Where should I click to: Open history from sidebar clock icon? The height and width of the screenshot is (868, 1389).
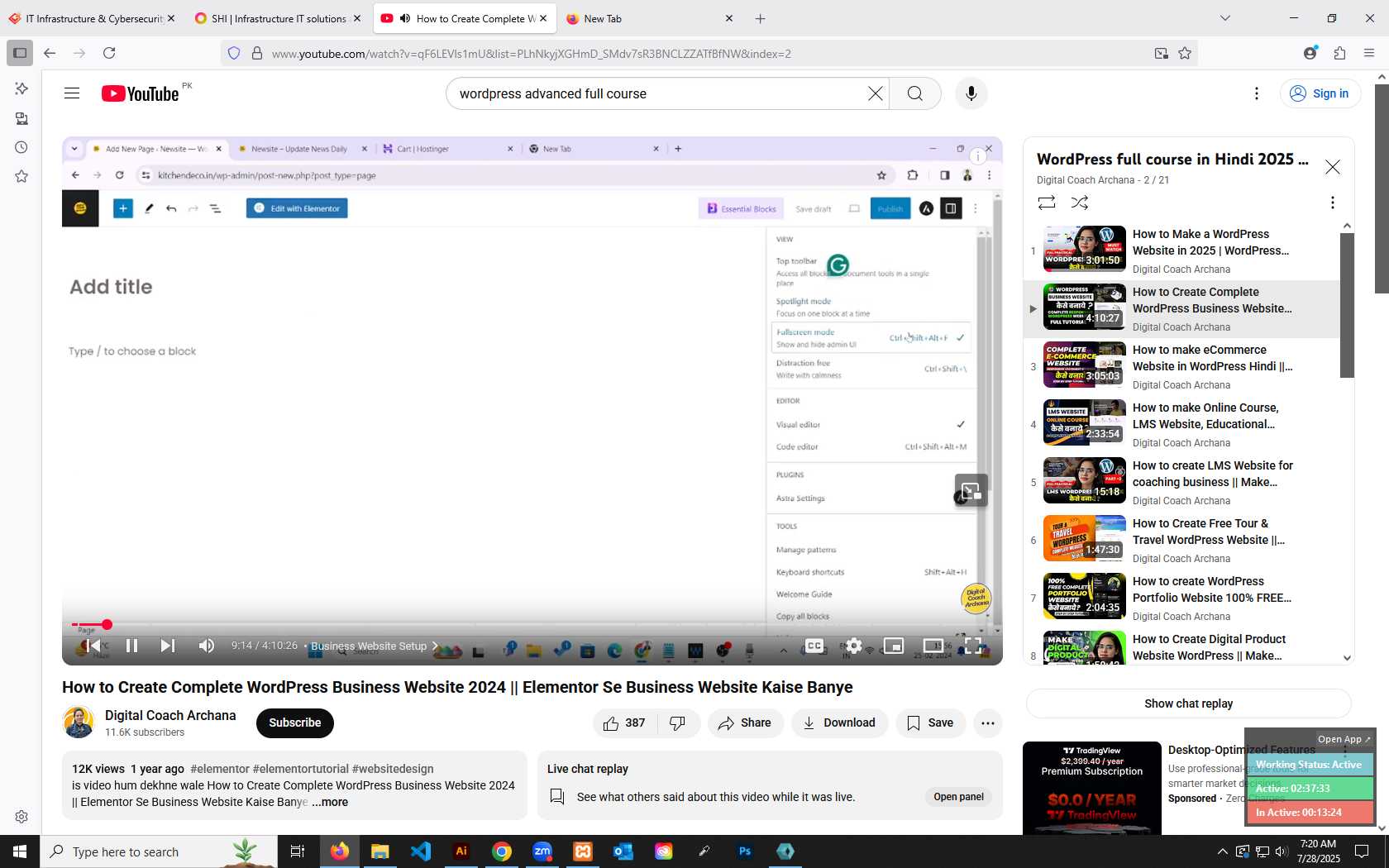pos(21,147)
